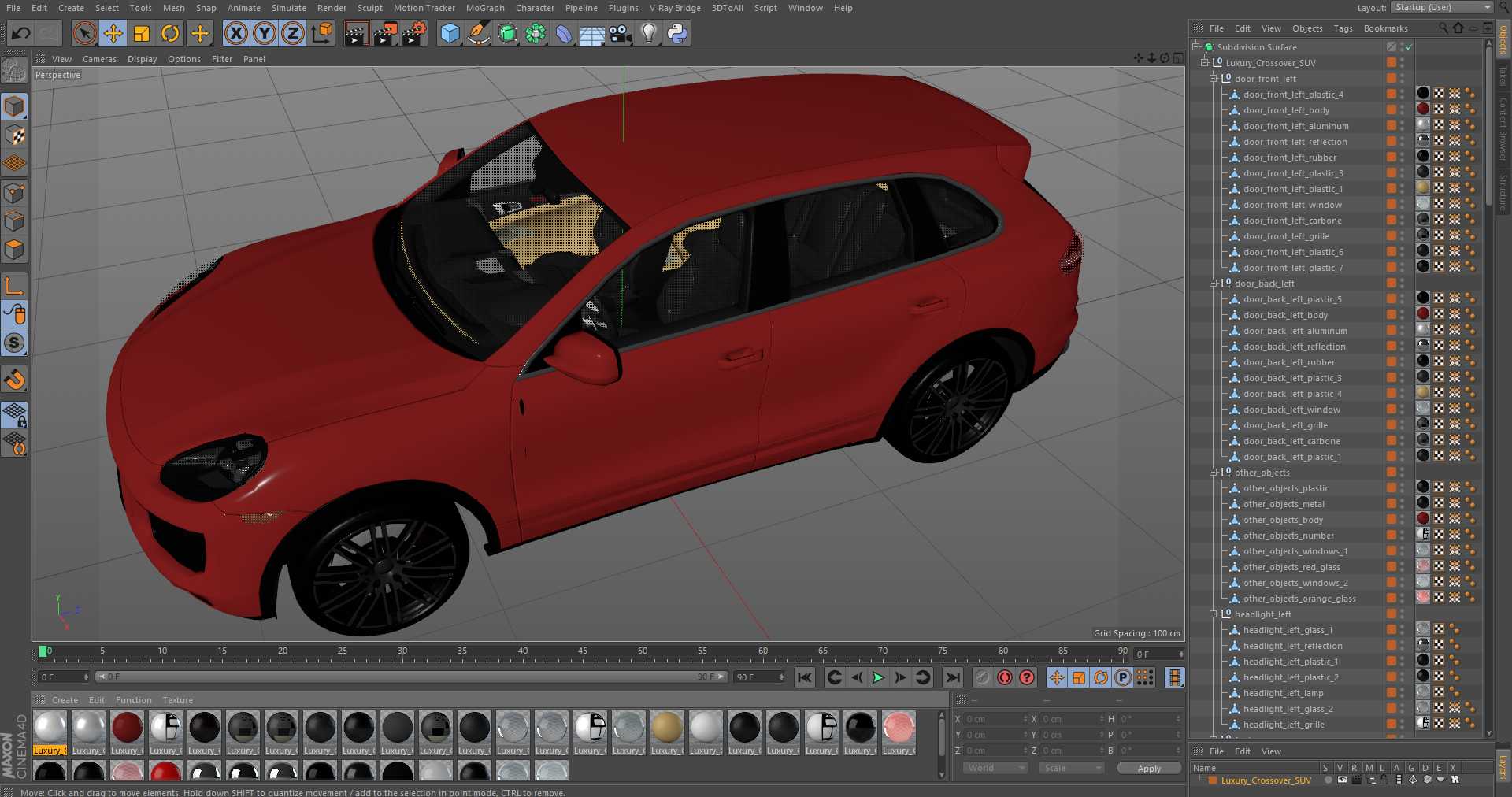Viewport: 1512px width, 797px height.
Task: Open the File menu
Action: (13, 8)
